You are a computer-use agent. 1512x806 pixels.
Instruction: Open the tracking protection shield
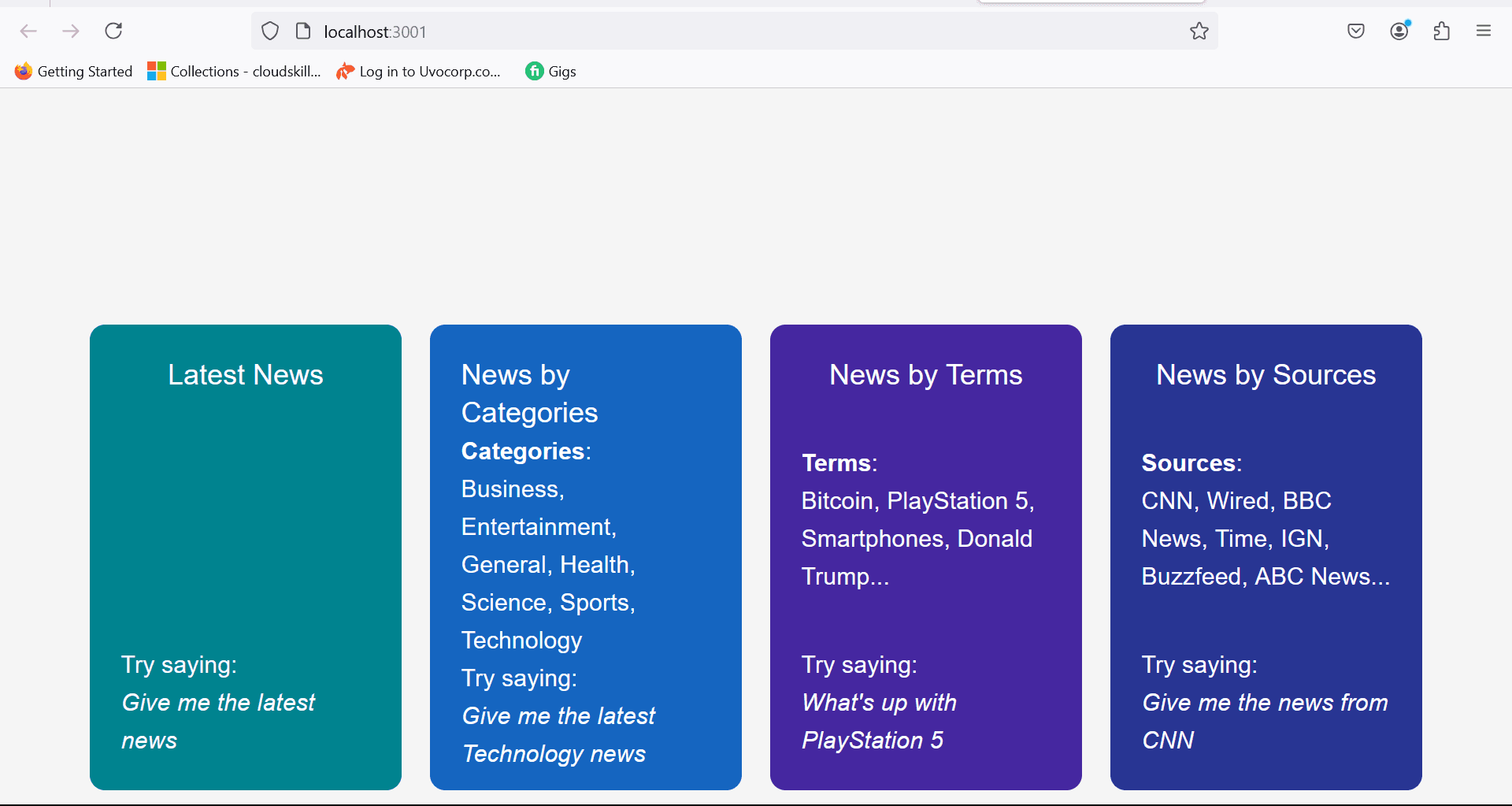pyautogui.click(x=270, y=32)
